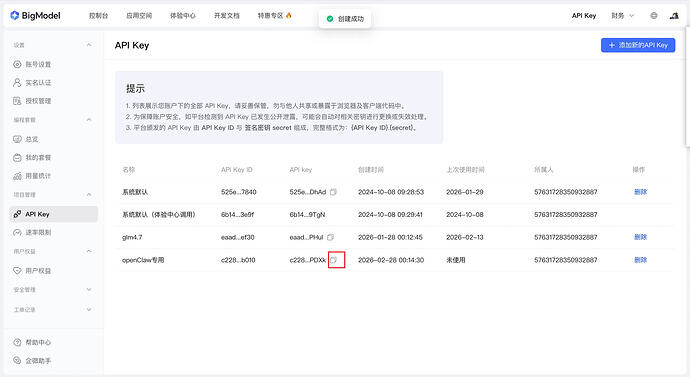Click the 6b14...3e9f key ID

tap(238, 215)
